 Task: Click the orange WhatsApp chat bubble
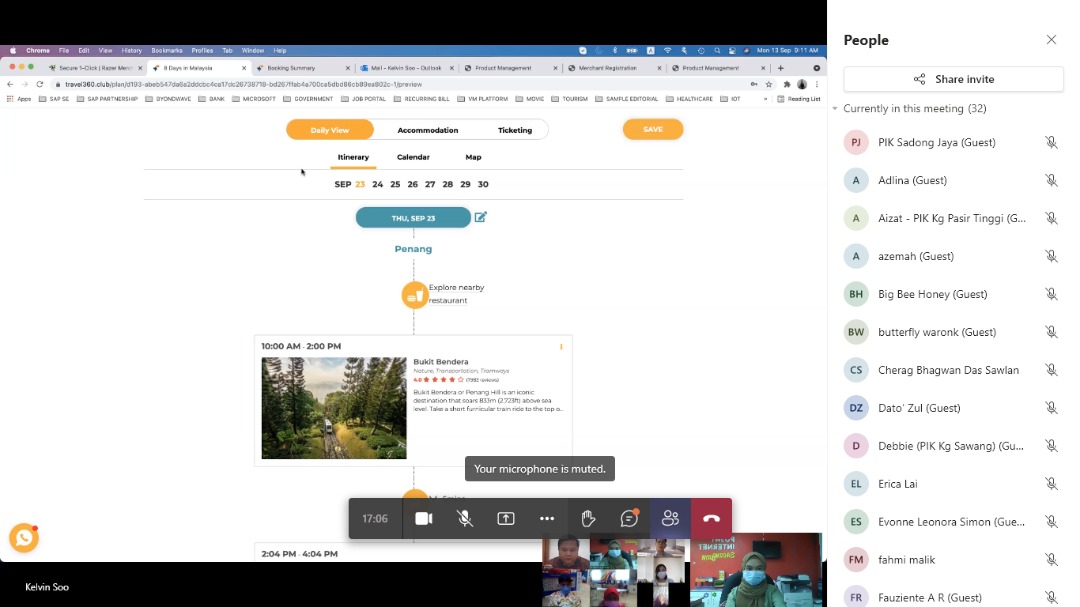coord(24,538)
